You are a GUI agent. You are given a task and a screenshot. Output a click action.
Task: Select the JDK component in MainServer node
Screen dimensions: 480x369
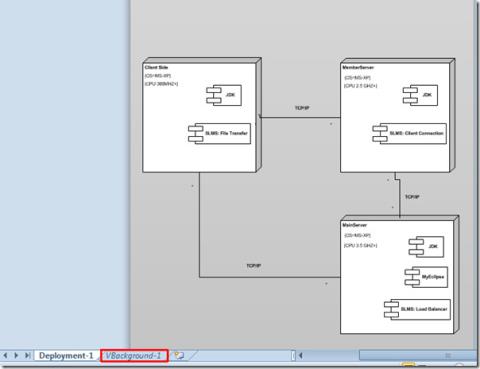tap(426, 247)
